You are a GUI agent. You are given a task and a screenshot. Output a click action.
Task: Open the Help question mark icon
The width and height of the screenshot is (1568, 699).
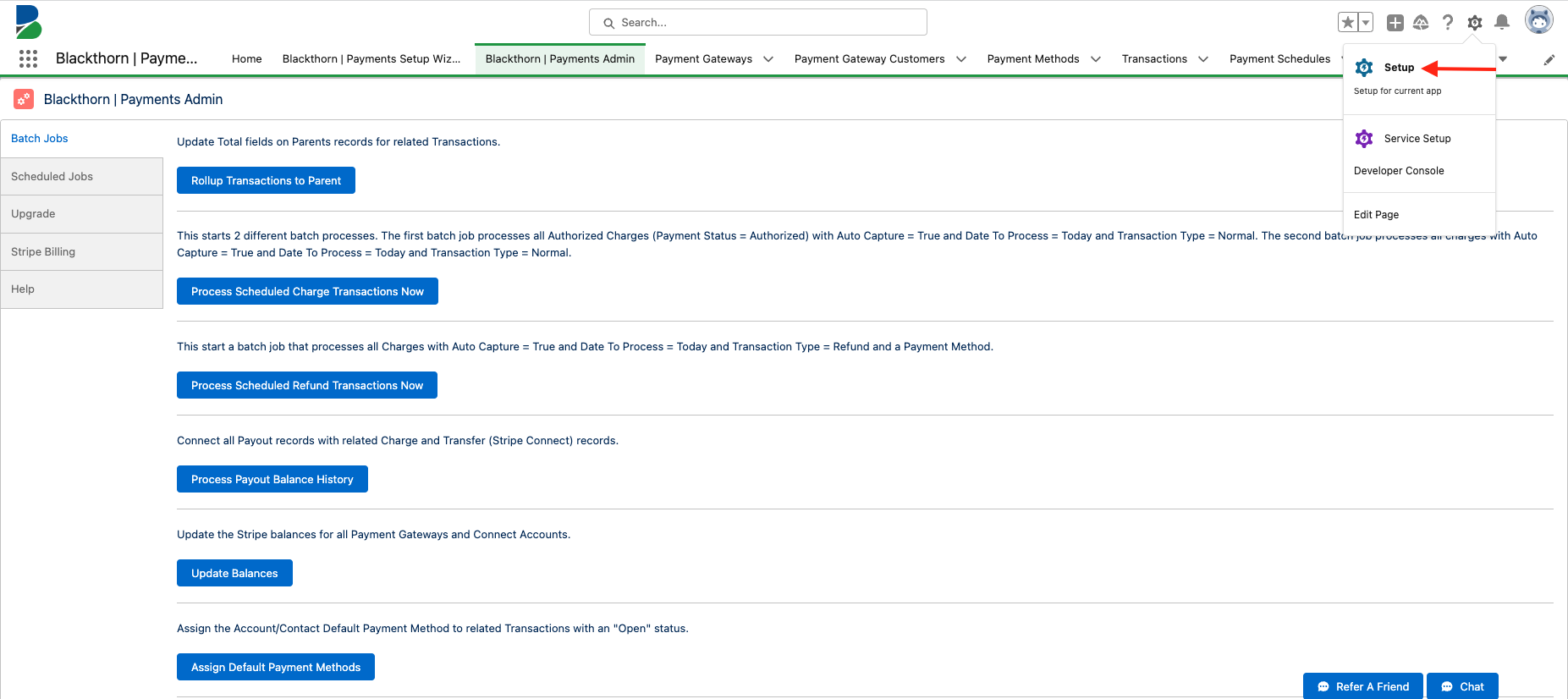pyautogui.click(x=1448, y=23)
